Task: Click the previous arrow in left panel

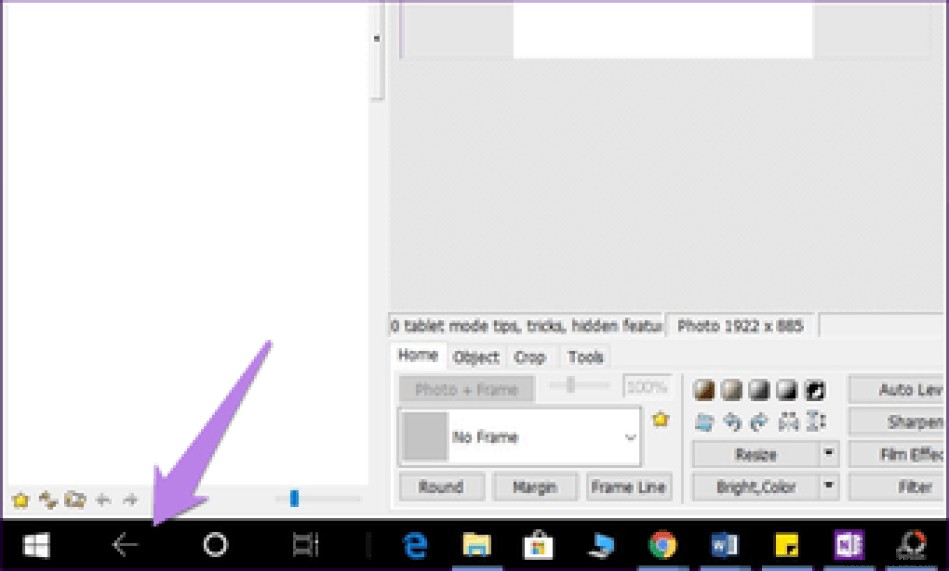Action: (103, 500)
